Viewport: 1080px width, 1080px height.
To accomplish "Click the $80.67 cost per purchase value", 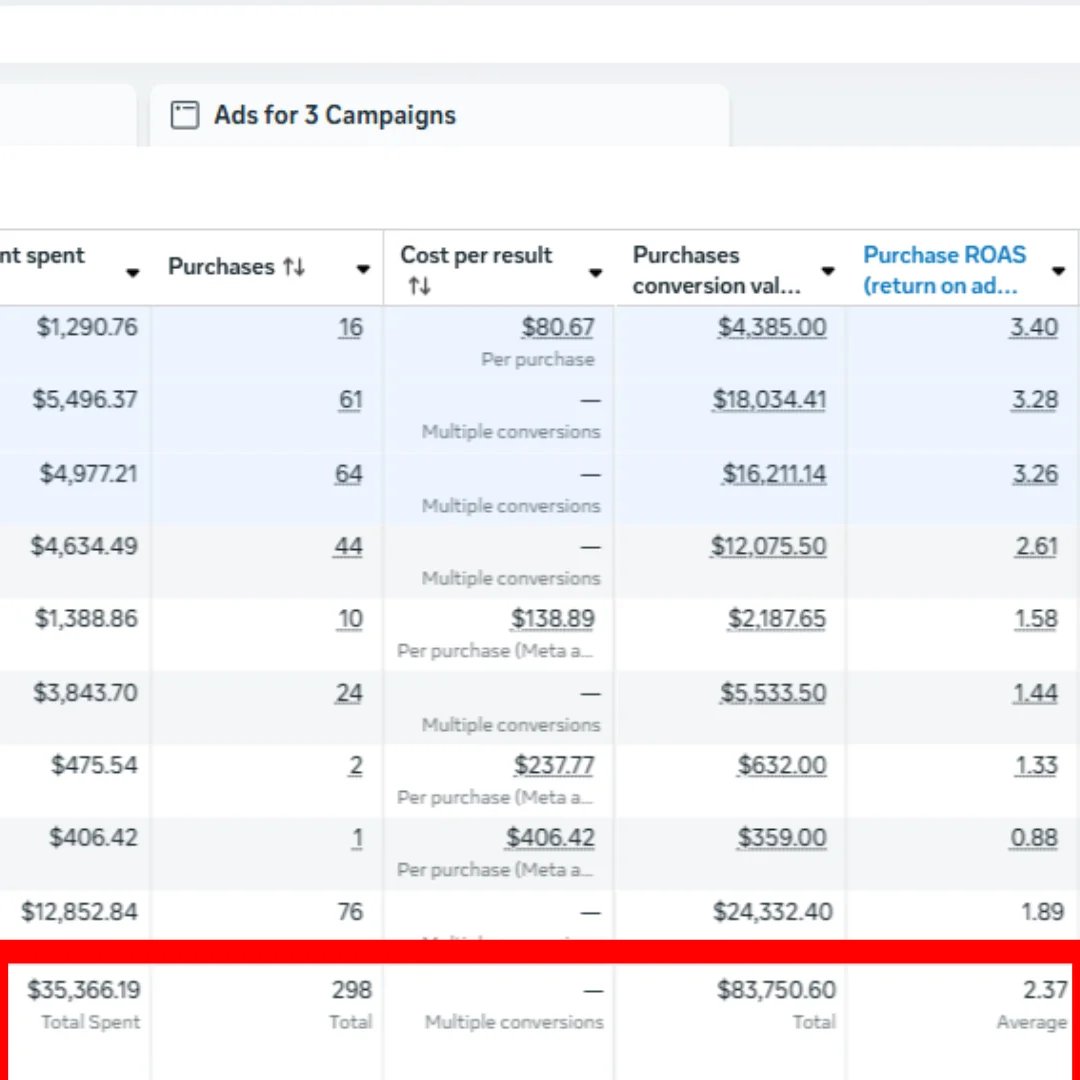I will (x=557, y=328).
